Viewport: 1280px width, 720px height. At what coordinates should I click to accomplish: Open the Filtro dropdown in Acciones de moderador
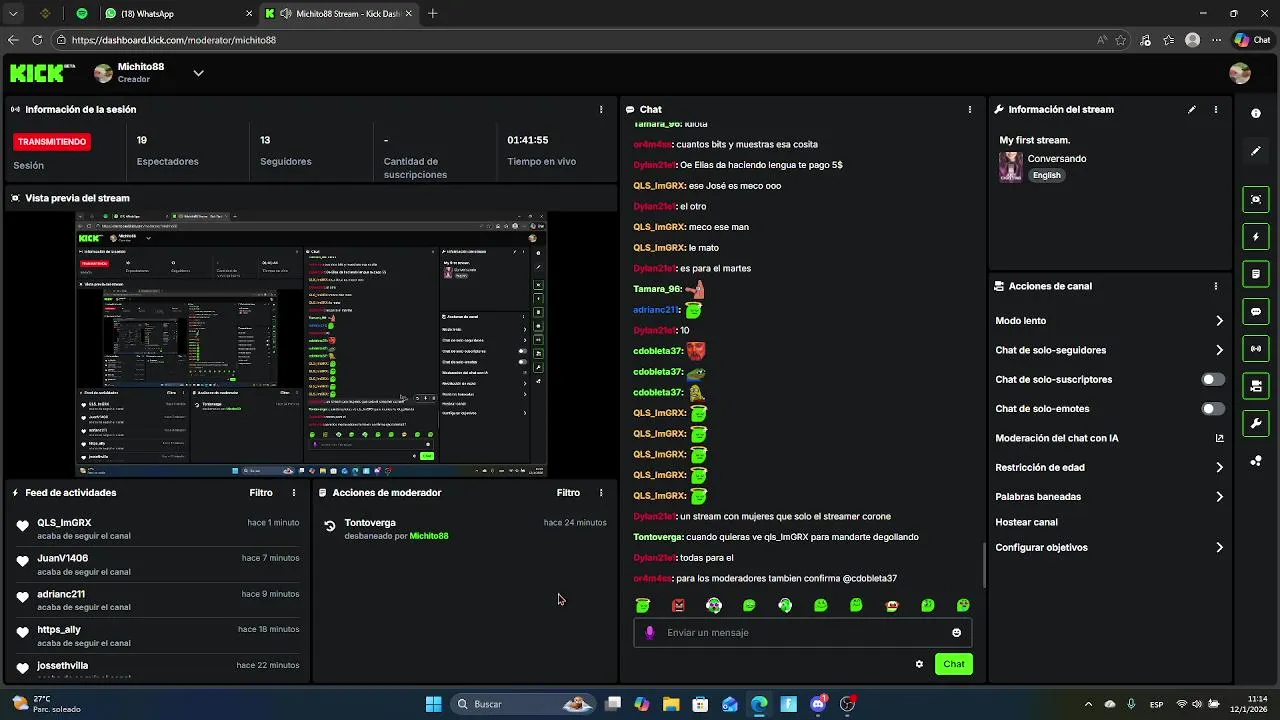click(x=568, y=492)
